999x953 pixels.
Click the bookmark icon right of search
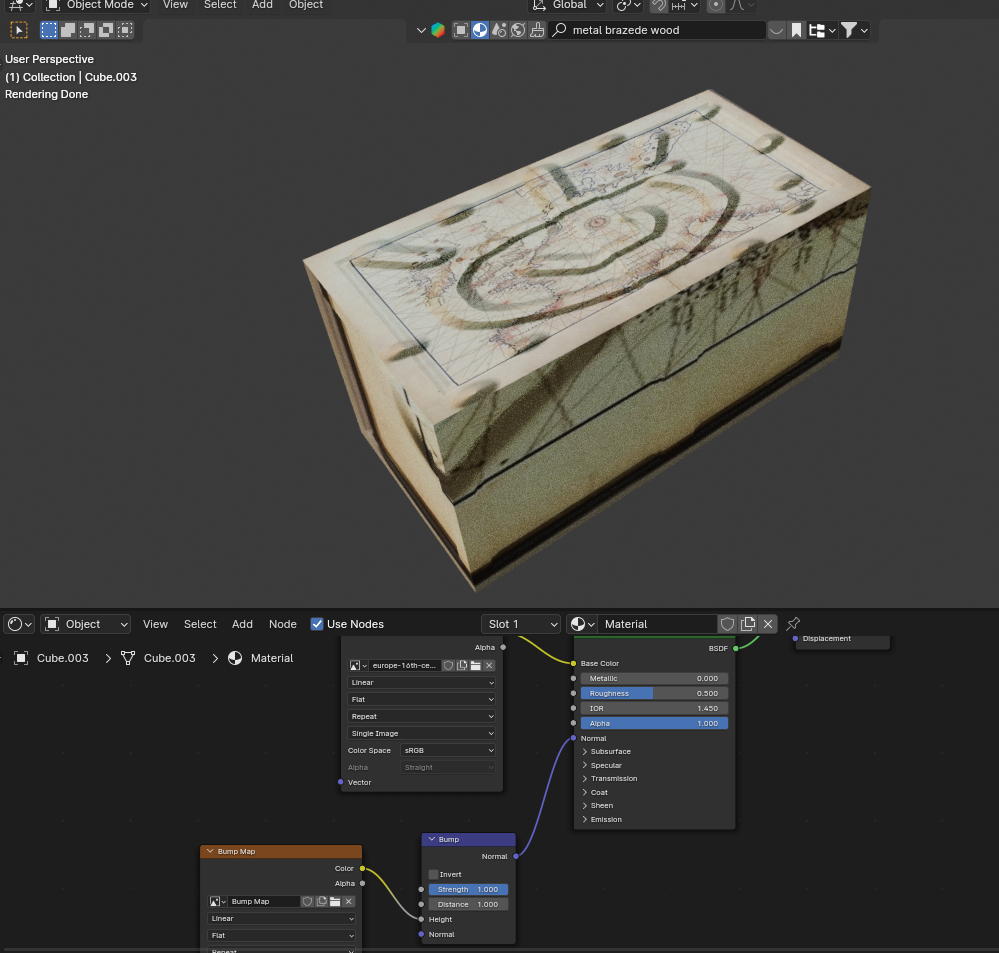coord(796,30)
